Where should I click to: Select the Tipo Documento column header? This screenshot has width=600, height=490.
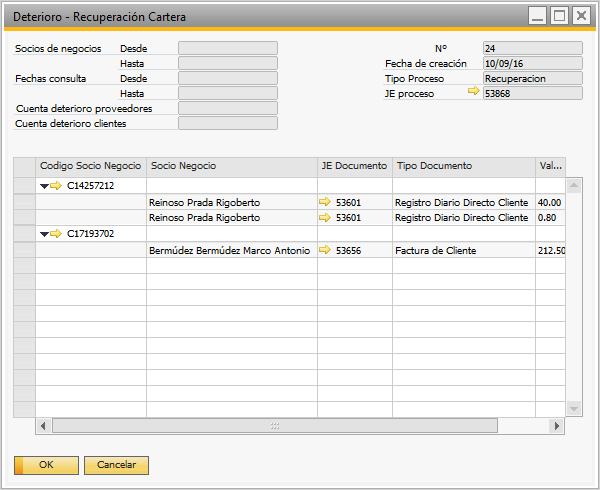tap(463, 166)
